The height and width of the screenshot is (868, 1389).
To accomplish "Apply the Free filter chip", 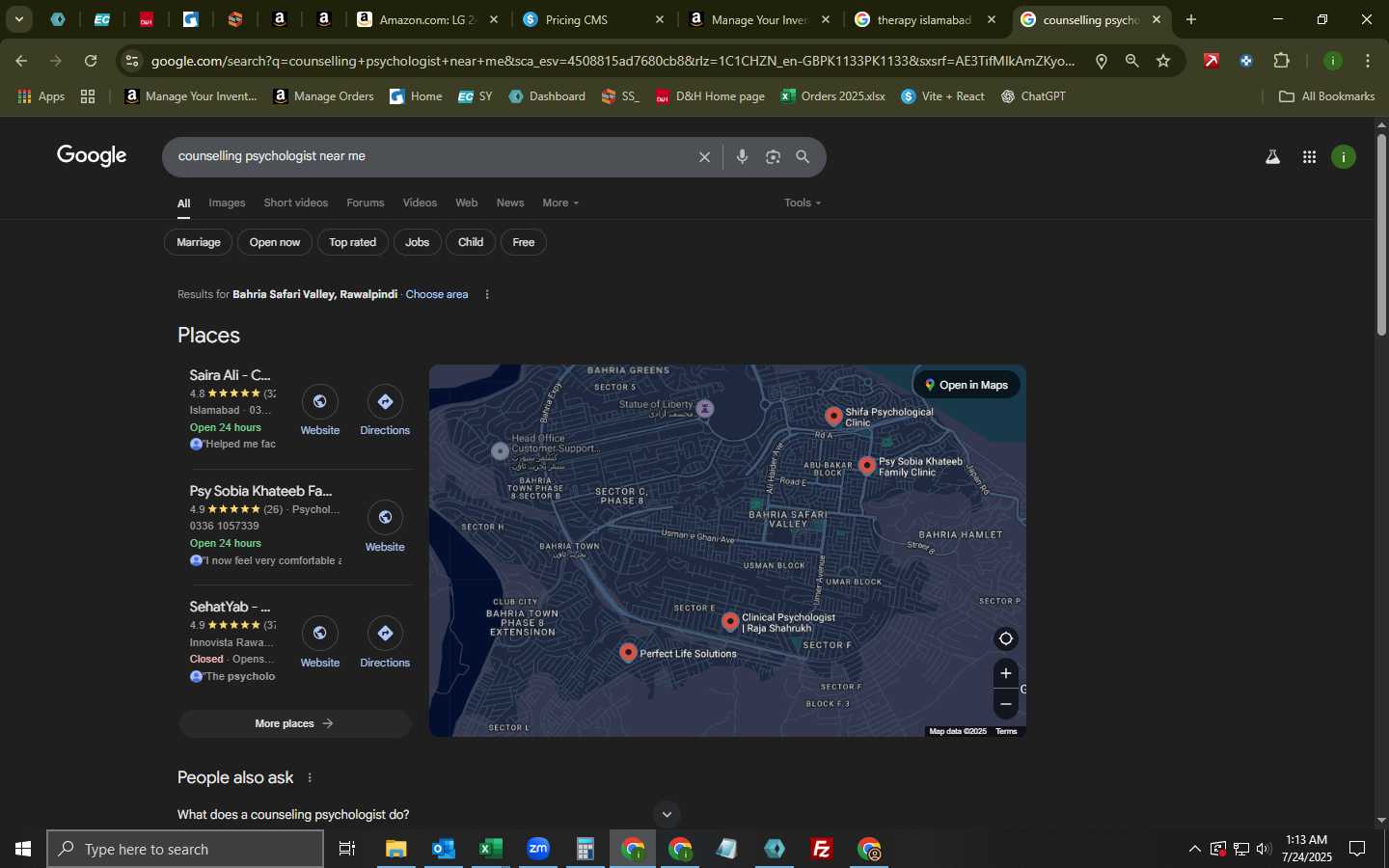I will (x=524, y=242).
